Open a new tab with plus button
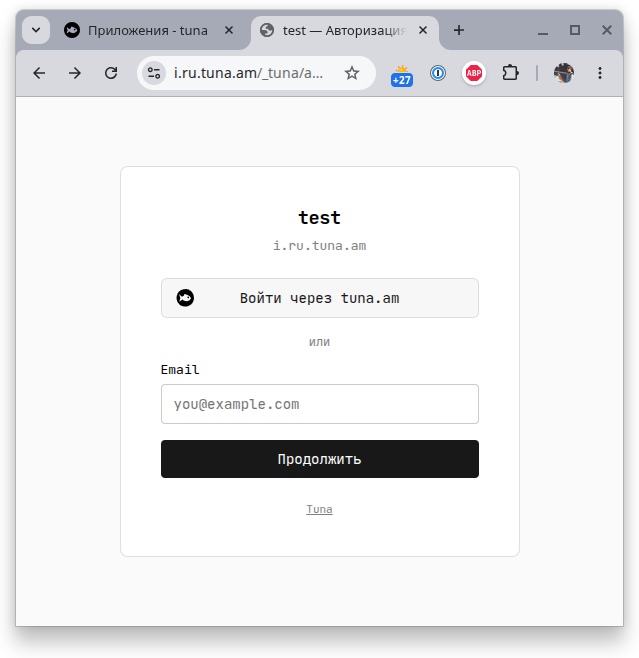 (459, 30)
